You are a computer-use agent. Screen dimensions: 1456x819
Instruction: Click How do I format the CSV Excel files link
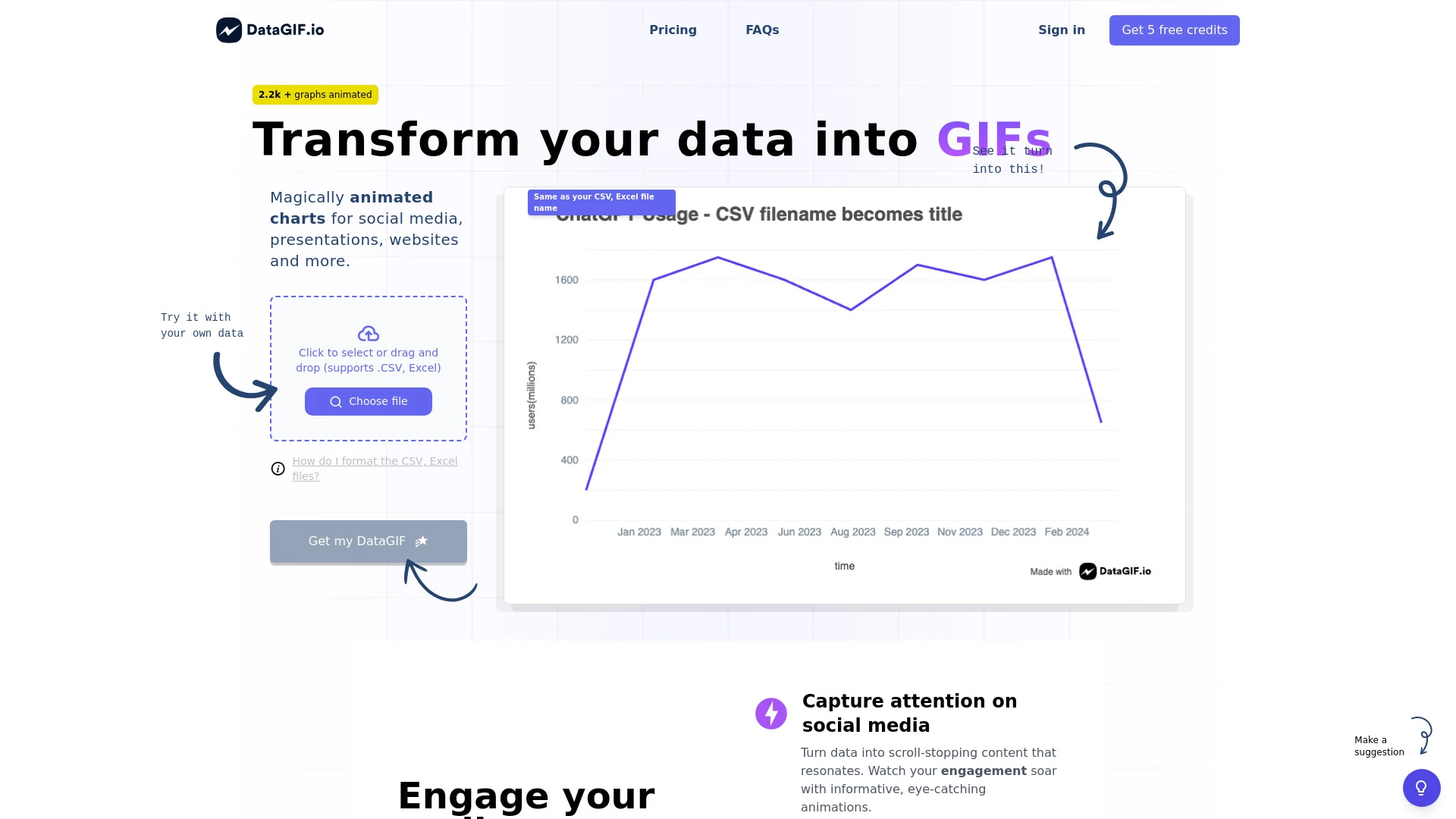click(375, 468)
